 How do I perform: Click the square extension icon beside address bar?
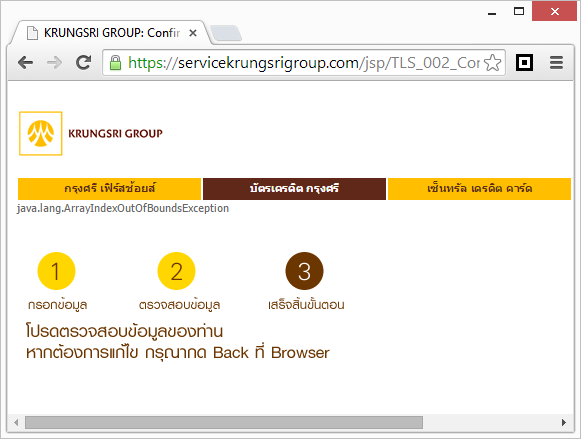524,62
